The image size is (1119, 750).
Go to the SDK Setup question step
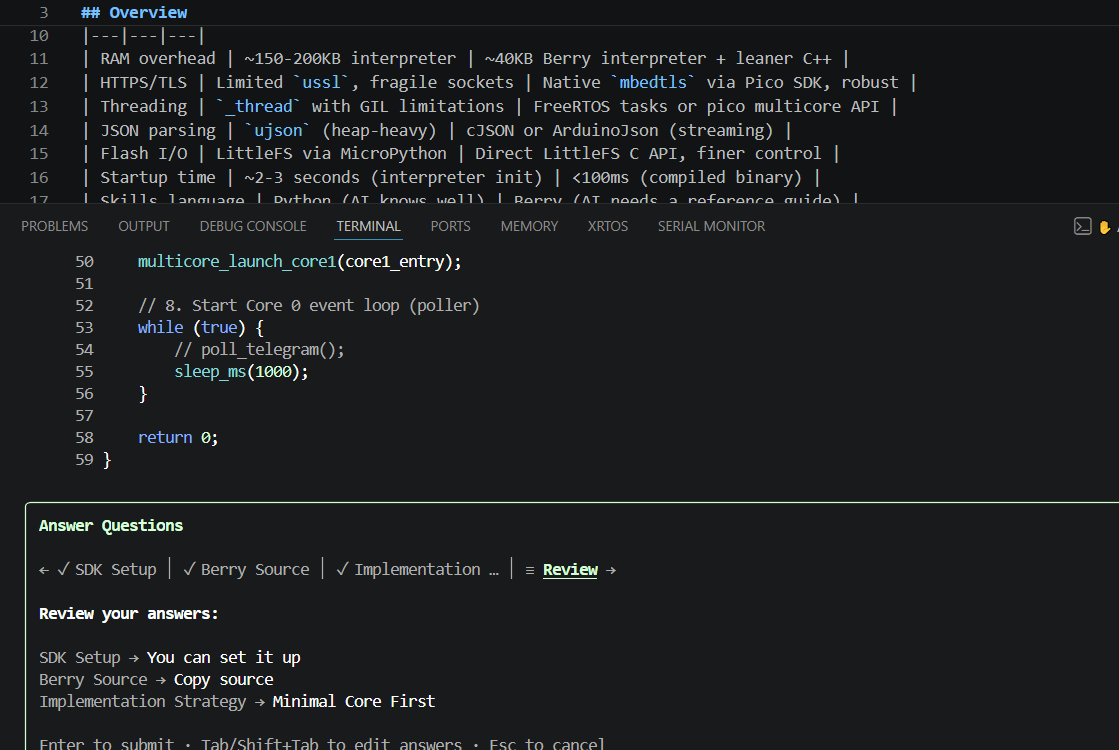click(107, 569)
